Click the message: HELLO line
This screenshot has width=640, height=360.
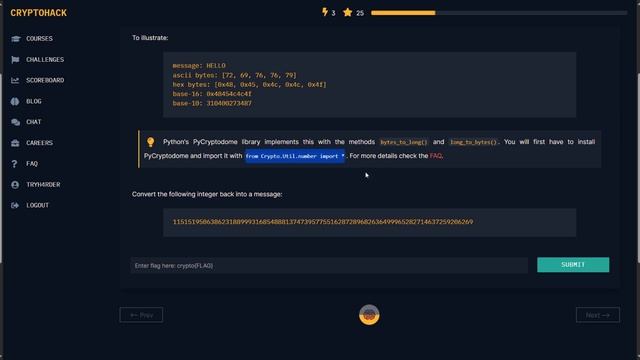[x=199, y=66]
